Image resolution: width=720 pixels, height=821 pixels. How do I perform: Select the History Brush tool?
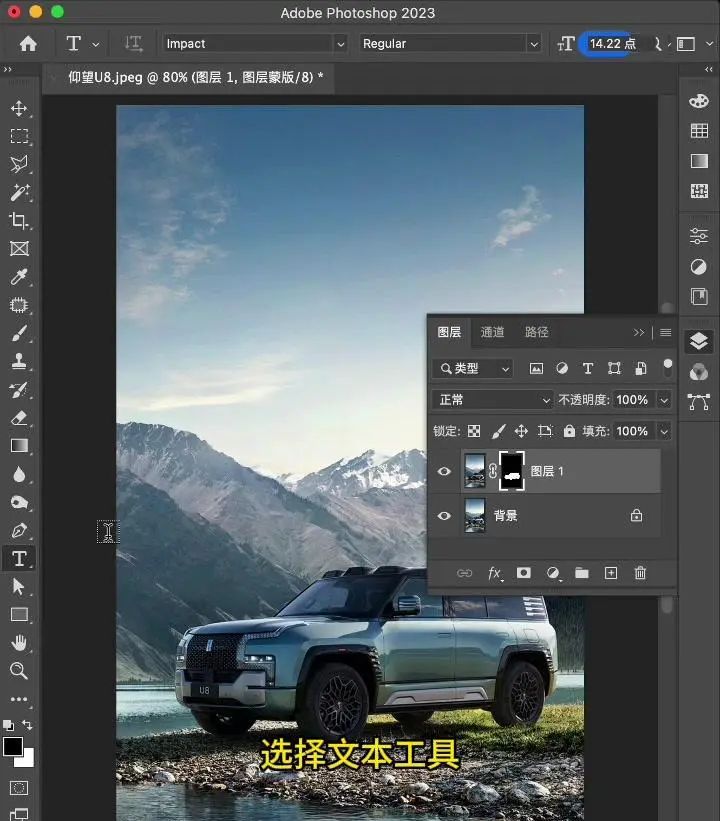pyautogui.click(x=19, y=390)
